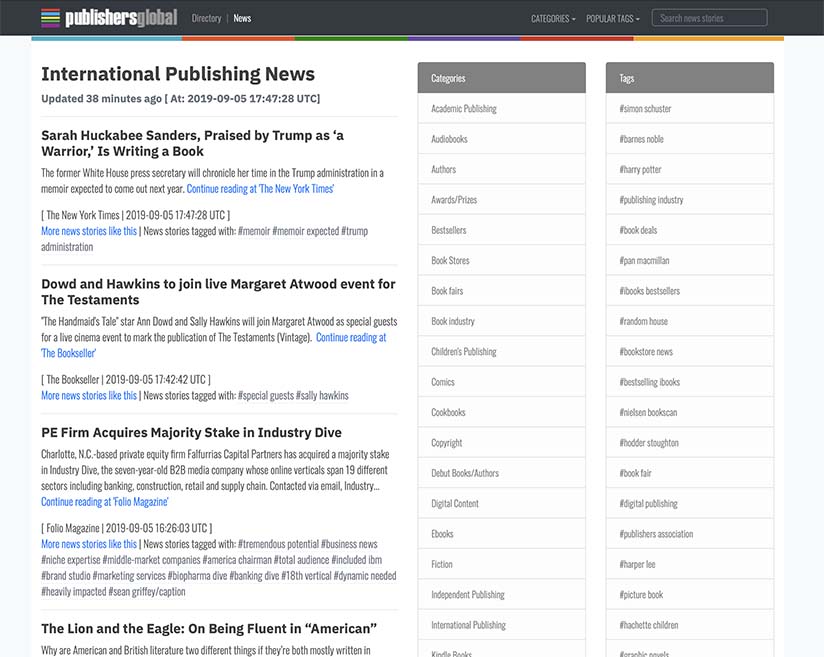Click the Categories panel header
824x657 pixels.
501,78
